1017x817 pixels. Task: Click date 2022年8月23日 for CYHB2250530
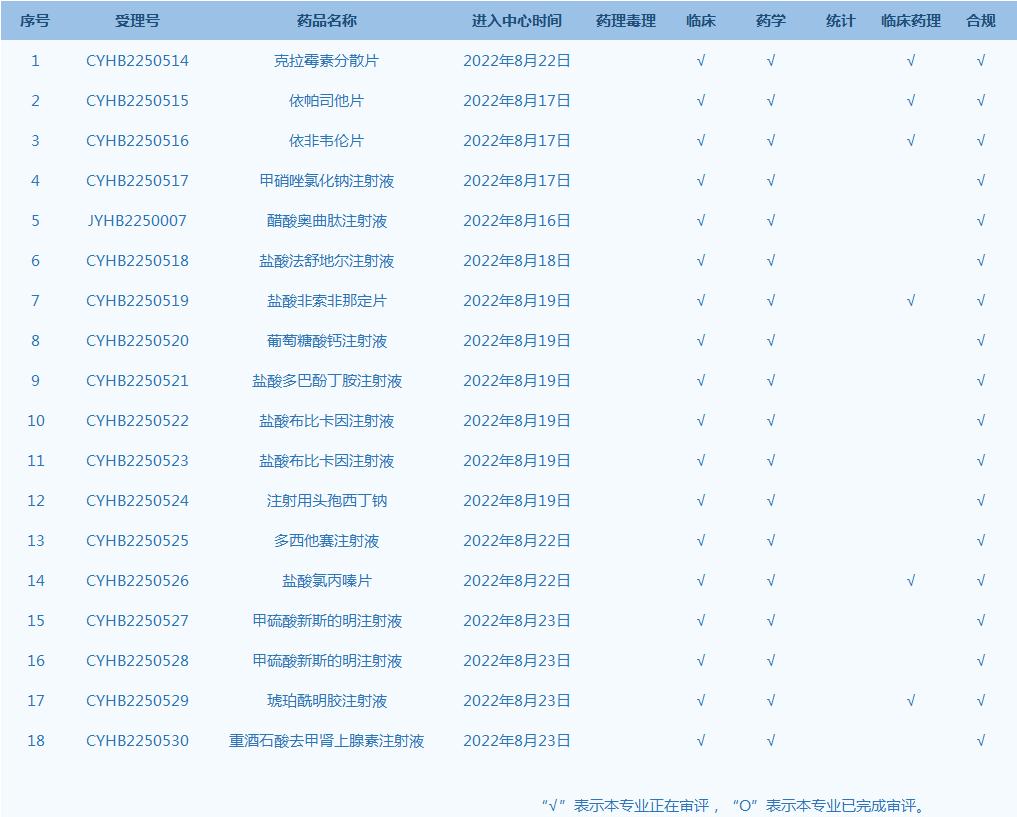[516, 741]
